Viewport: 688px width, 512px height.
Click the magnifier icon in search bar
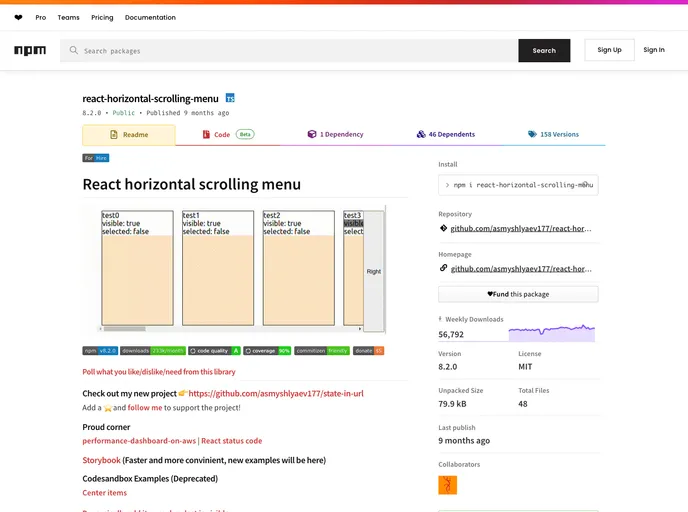coord(74,50)
